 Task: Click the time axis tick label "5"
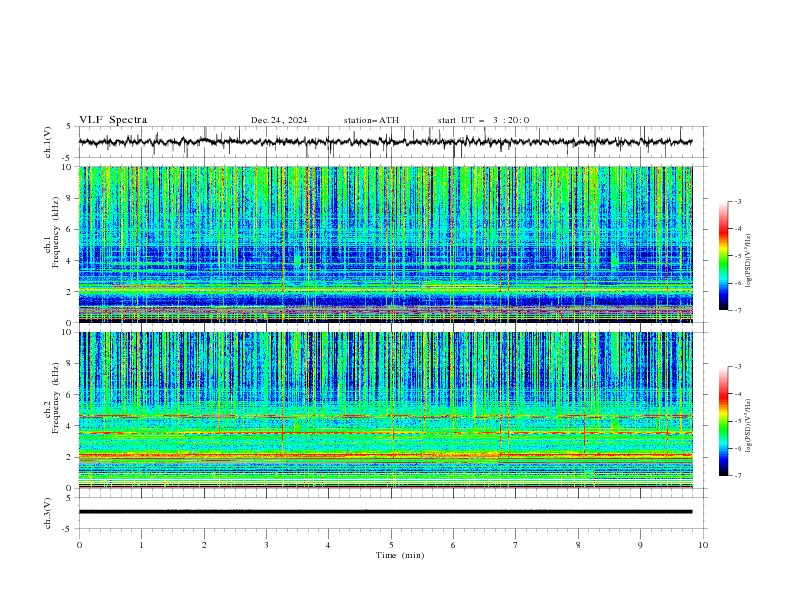pos(391,545)
